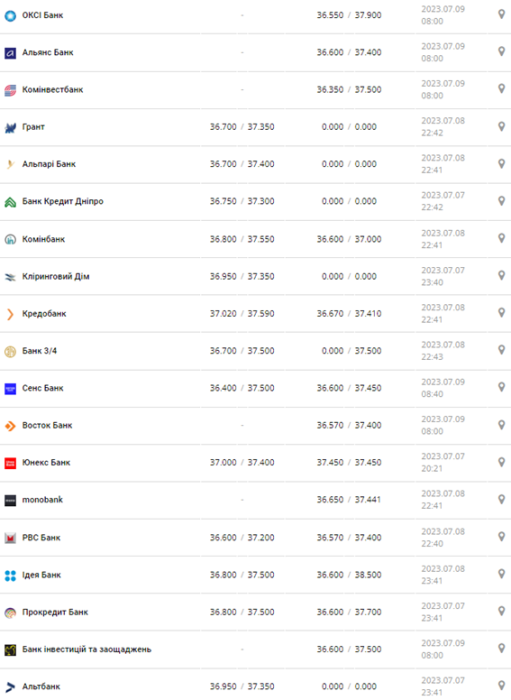Click the Альтбанк map pin icon
This screenshot has width=511, height=700.
[501, 685]
